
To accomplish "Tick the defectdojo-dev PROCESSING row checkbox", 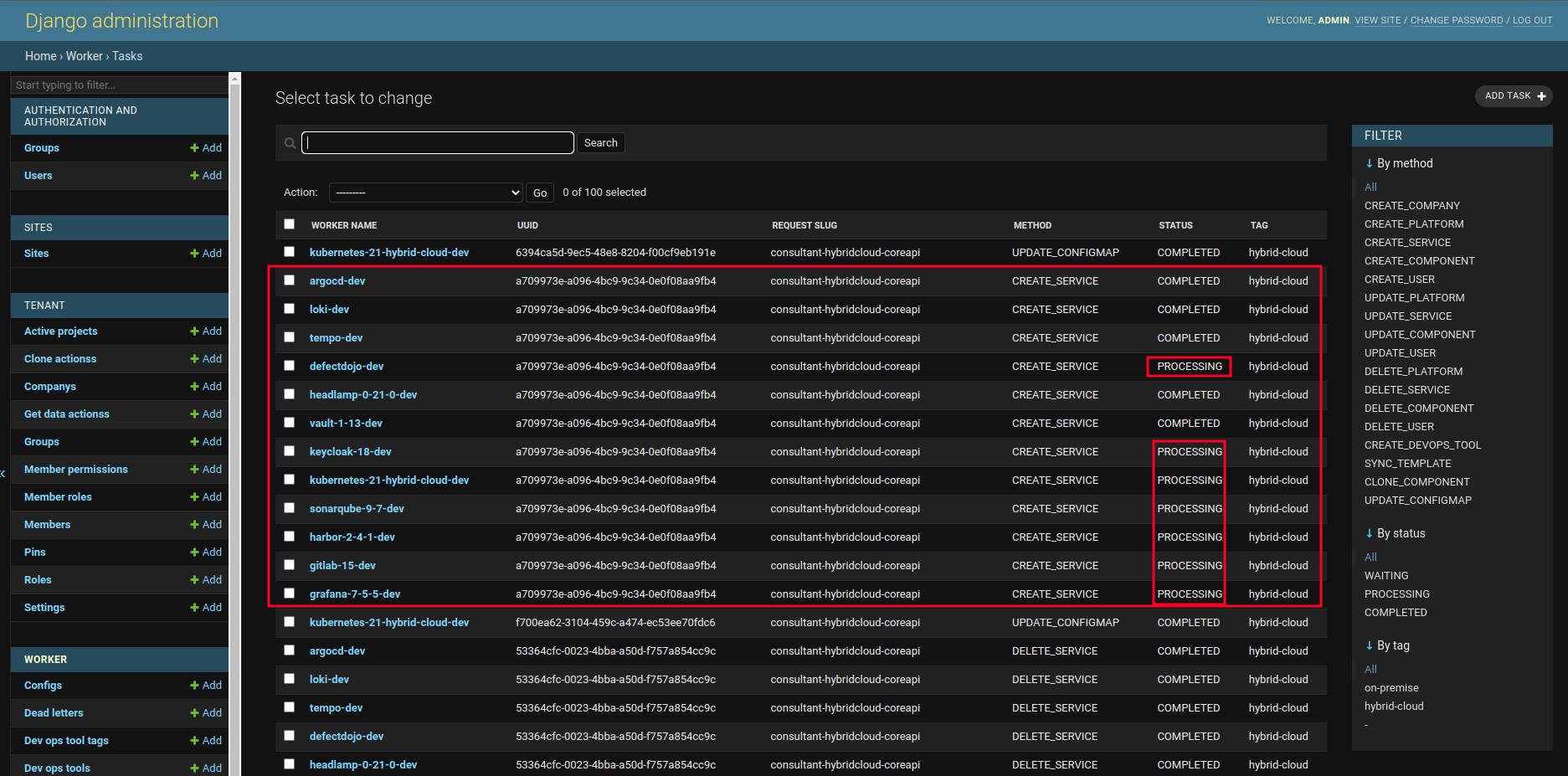I will [x=290, y=366].
